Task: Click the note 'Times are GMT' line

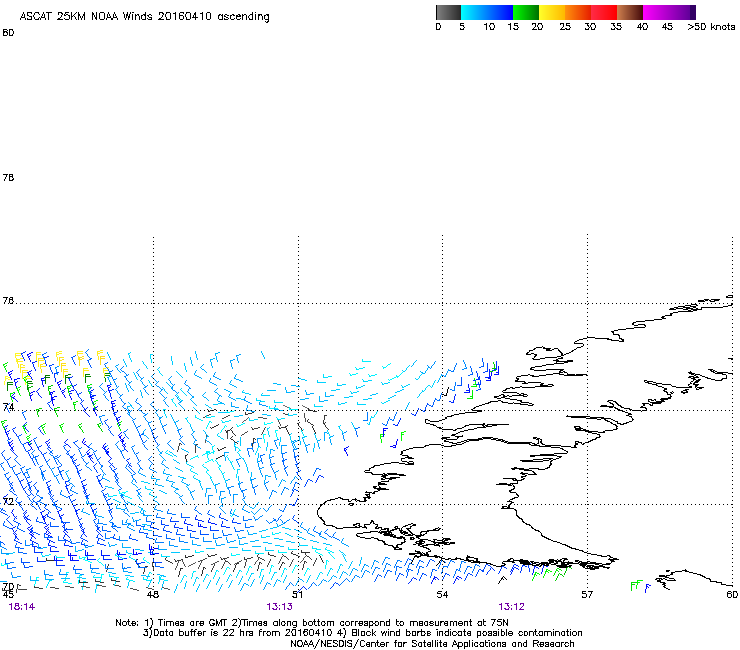Action: click(312, 623)
